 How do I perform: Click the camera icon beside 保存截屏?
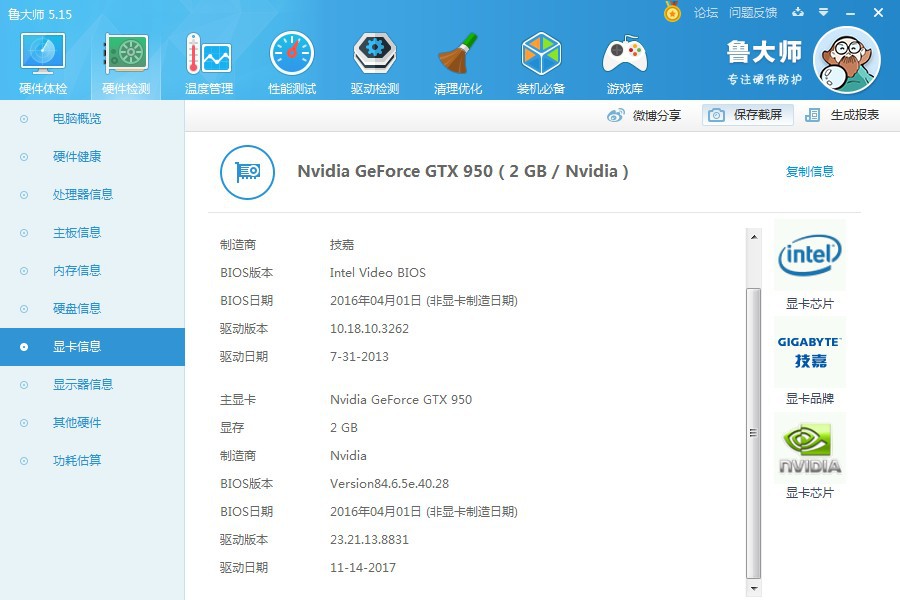tap(716, 115)
